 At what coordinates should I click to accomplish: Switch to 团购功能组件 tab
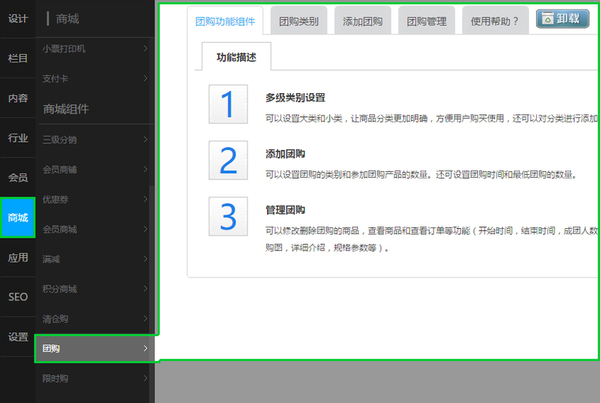225,21
